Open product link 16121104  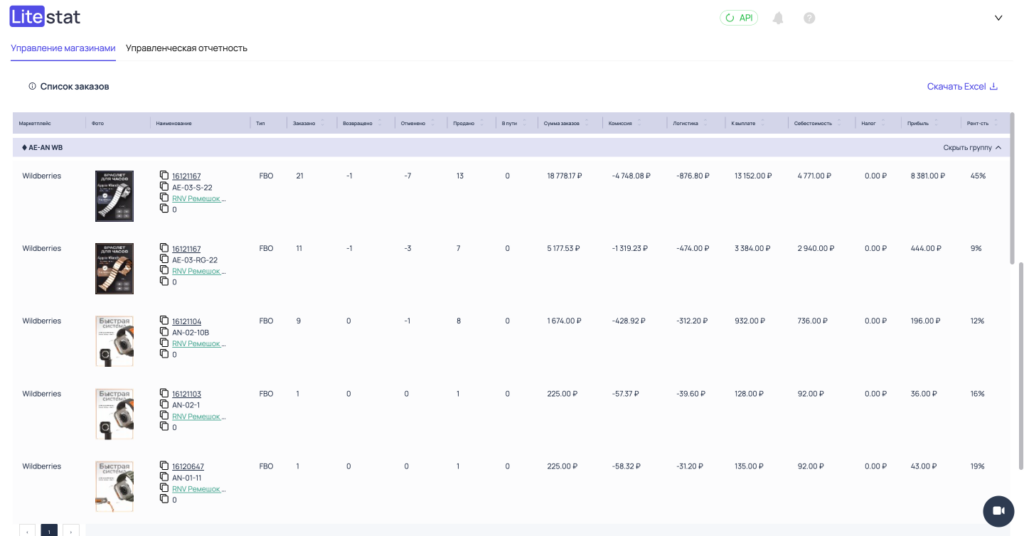point(186,321)
